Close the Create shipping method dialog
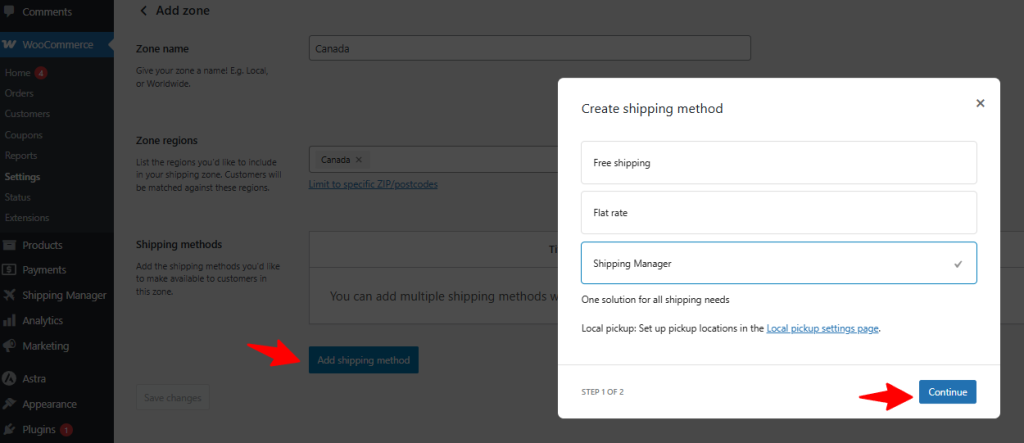 point(980,103)
